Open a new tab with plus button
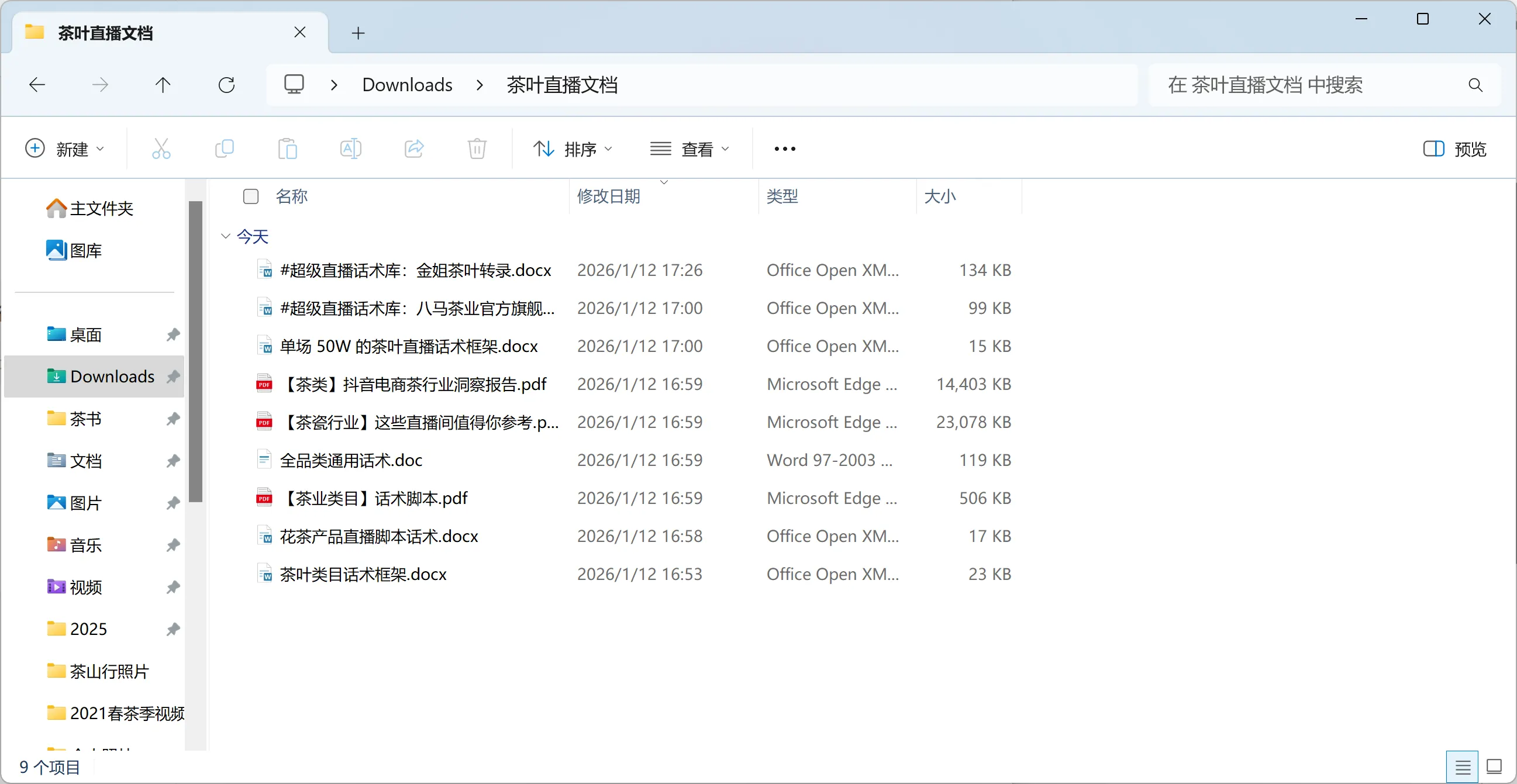1517x784 pixels. coord(358,33)
